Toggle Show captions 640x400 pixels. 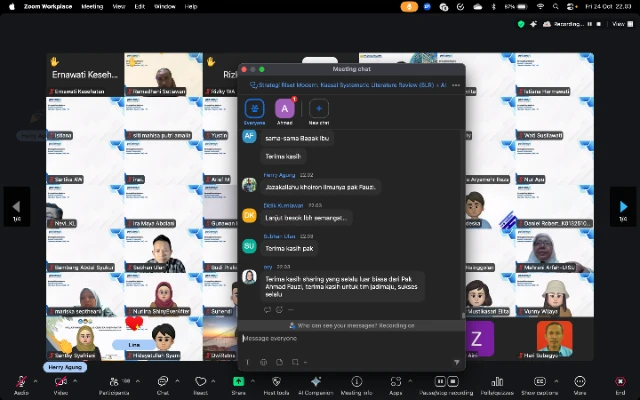[x=539, y=385]
